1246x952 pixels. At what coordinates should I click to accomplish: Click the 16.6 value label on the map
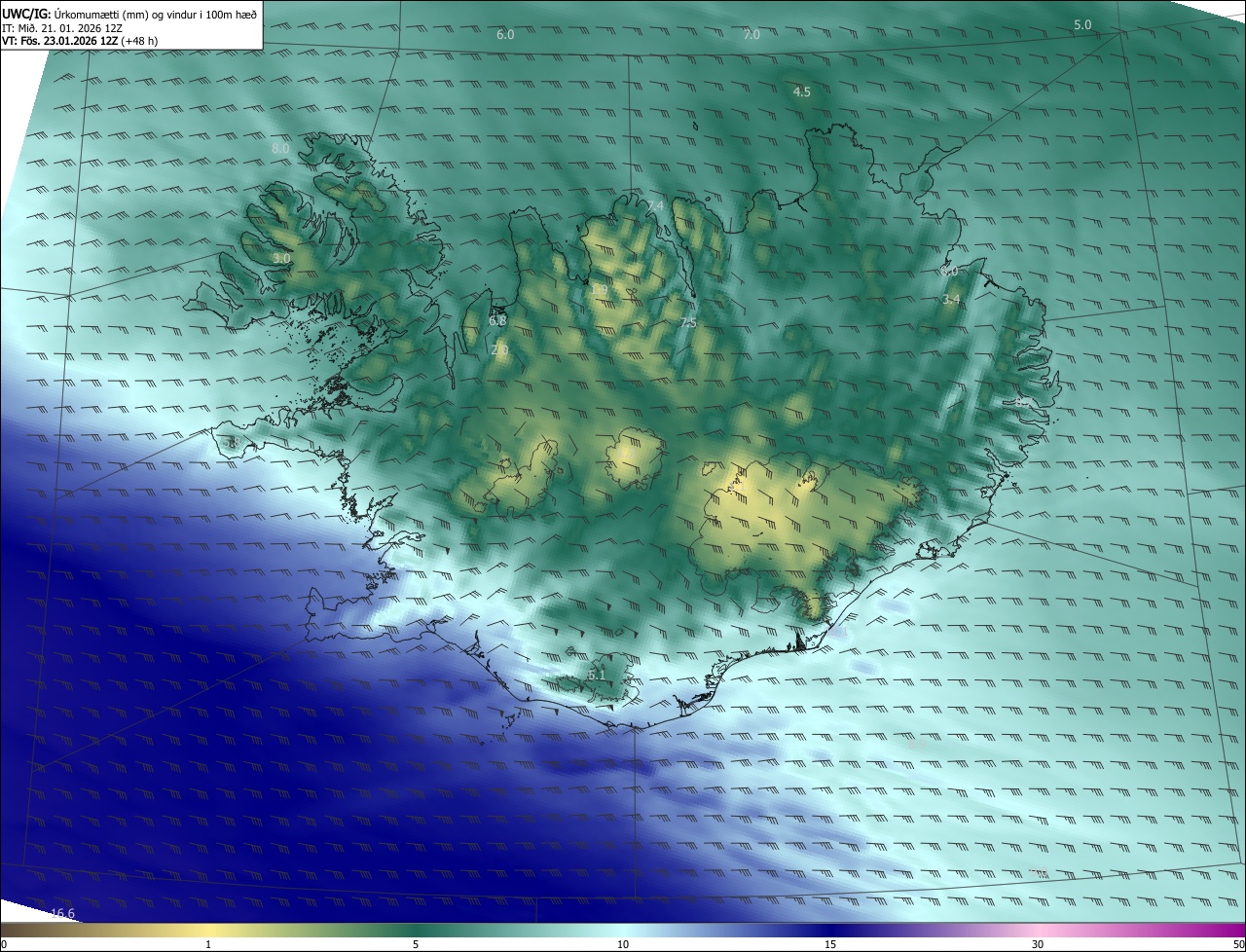62,913
